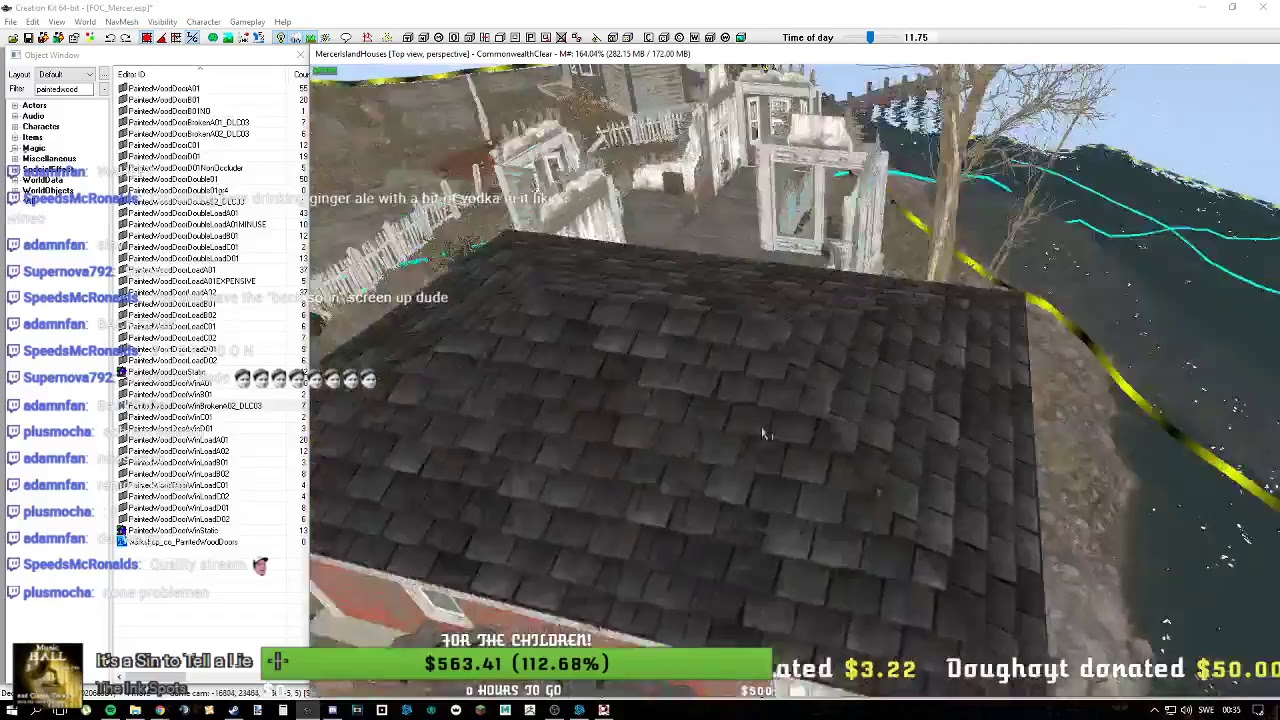Toggle the red Snap to Grid toolbar button
The width and height of the screenshot is (1280, 720).
[x=146, y=37]
